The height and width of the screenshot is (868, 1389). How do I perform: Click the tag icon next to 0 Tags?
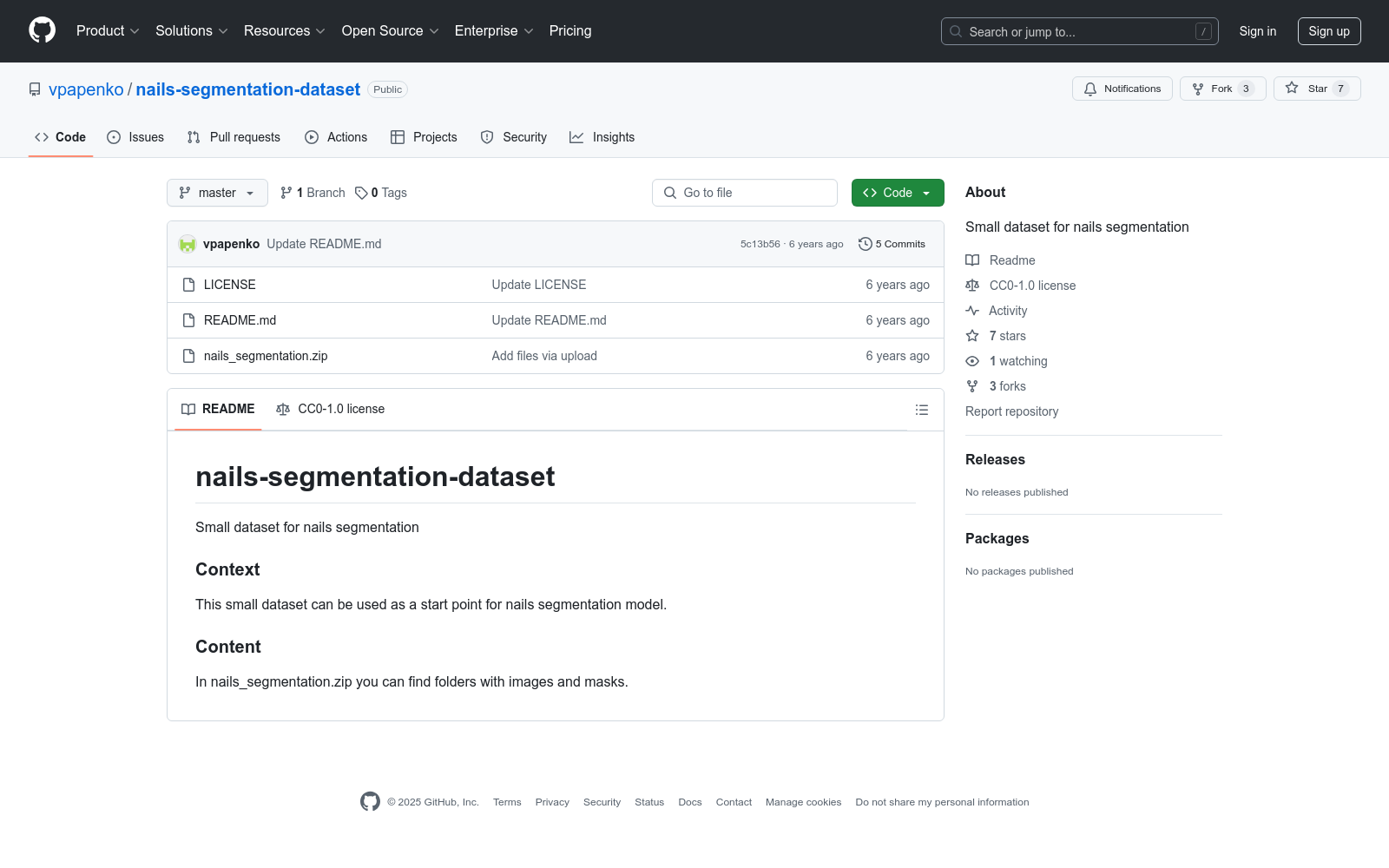(361, 193)
